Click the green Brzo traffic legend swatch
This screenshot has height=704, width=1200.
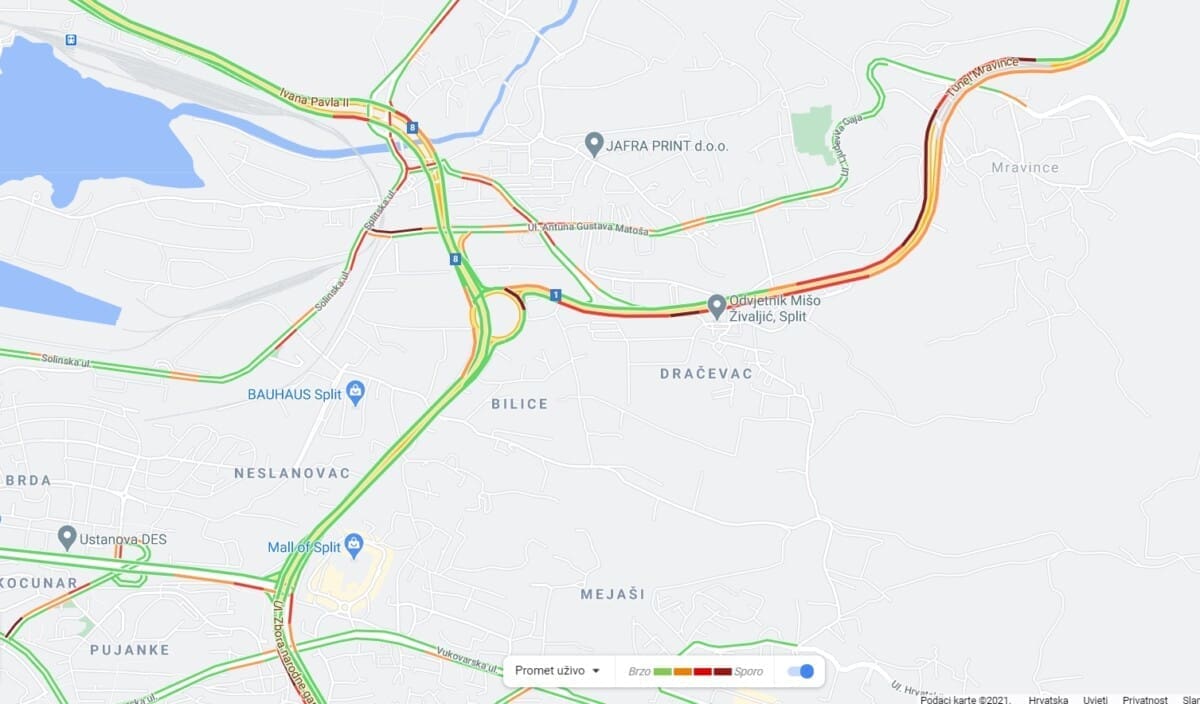pyautogui.click(x=662, y=671)
